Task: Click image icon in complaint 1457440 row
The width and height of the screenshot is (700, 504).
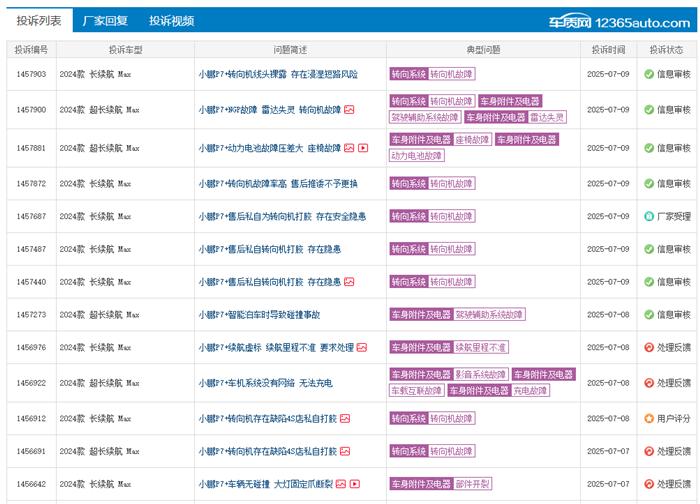Action: pyautogui.click(x=349, y=282)
